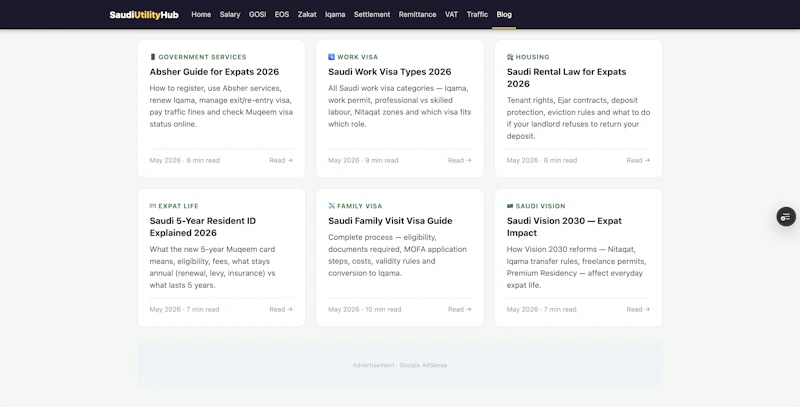Click the HOUSING category label
The height and width of the screenshot is (407, 800).
pos(532,57)
